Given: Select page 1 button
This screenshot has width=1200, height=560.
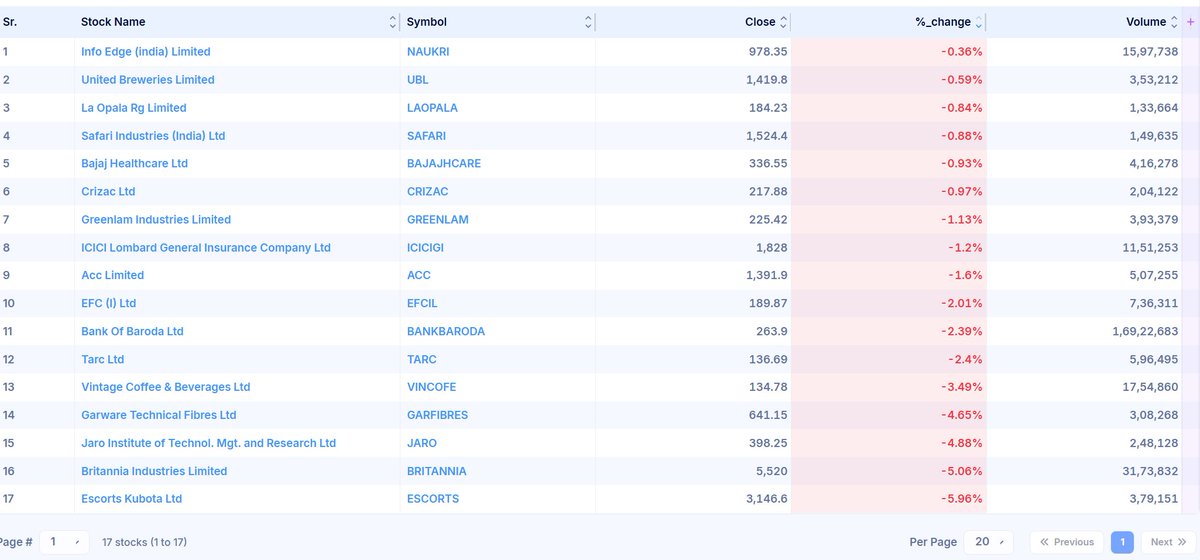Looking at the screenshot, I should [x=1122, y=542].
